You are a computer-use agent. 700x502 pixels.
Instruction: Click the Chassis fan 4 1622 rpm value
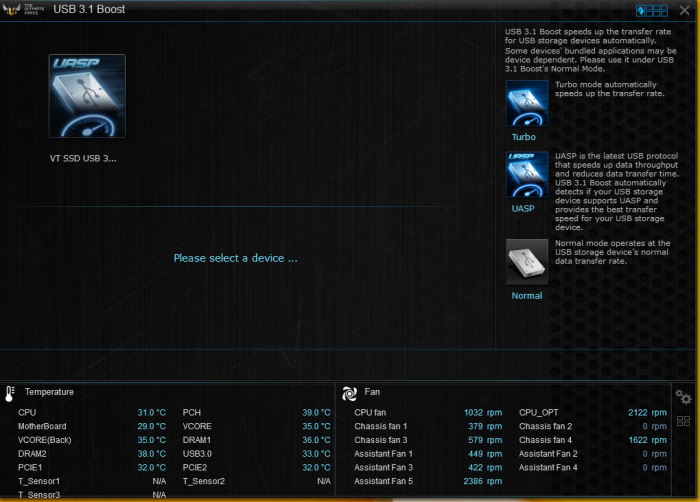tap(647, 440)
